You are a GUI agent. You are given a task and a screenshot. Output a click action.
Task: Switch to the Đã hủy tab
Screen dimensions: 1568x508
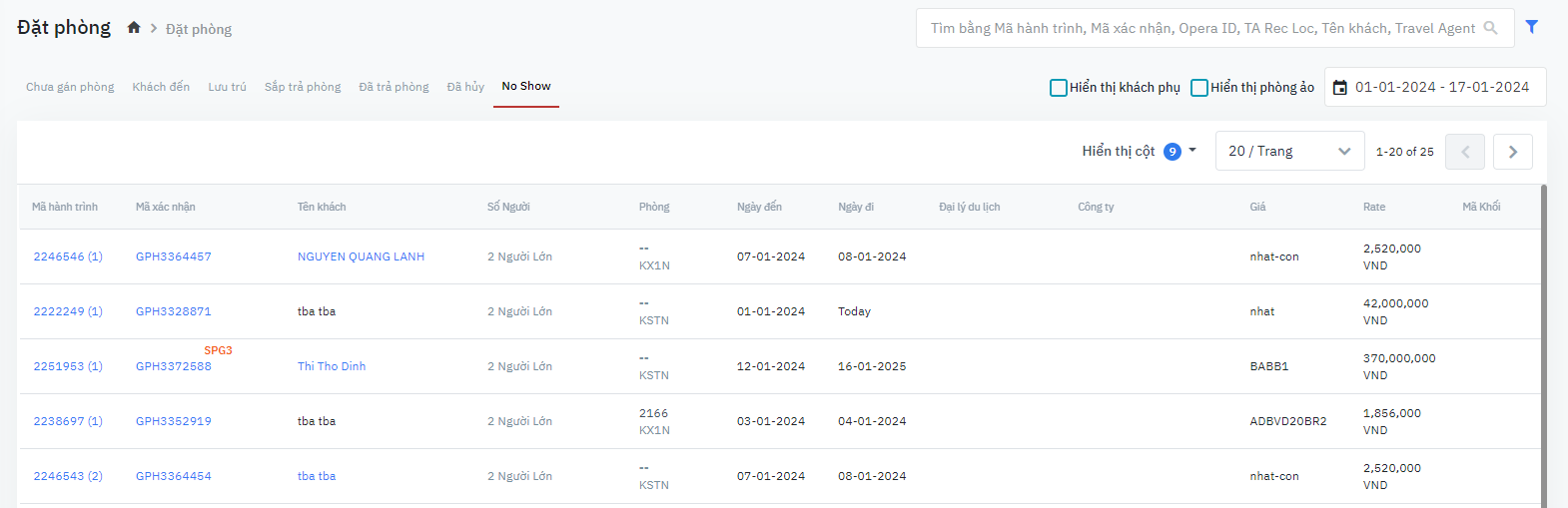pos(465,87)
